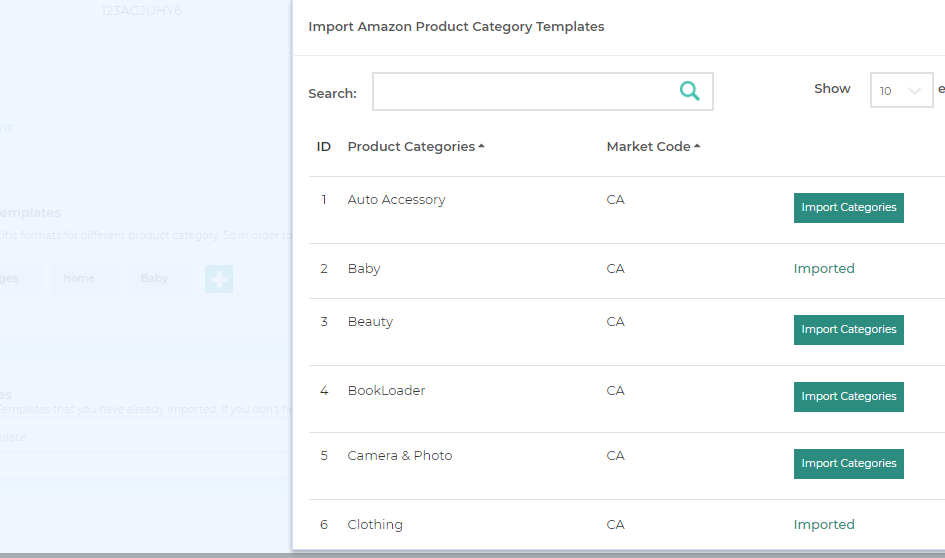Click the Market Code column header
This screenshot has width=945, height=558.
tap(648, 146)
